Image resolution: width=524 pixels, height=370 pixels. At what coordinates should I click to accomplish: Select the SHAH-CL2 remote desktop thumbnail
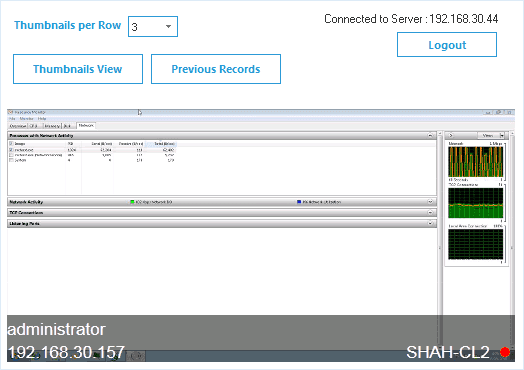261,235
